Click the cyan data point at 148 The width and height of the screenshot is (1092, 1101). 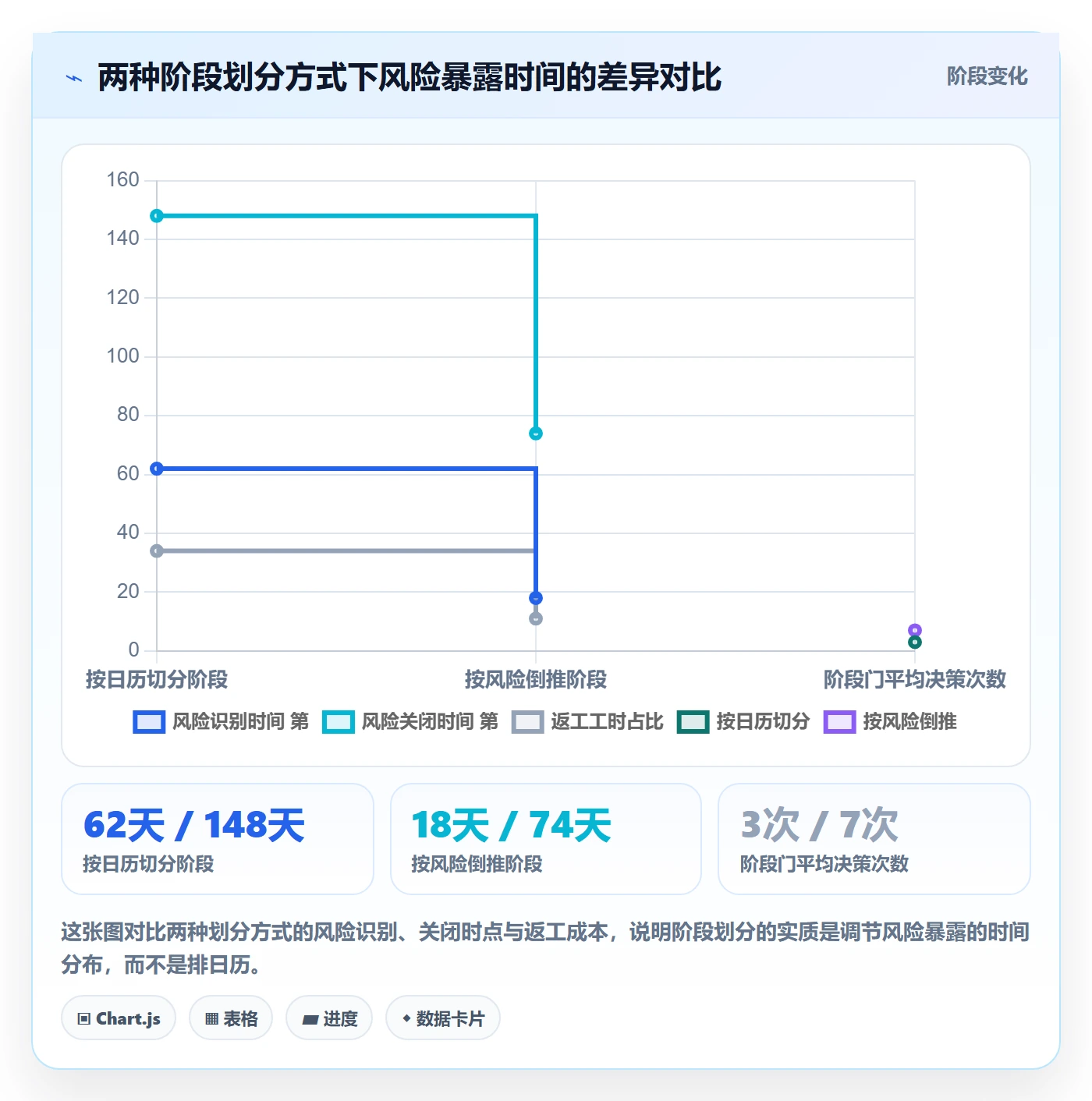pyautogui.click(x=157, y=216)
